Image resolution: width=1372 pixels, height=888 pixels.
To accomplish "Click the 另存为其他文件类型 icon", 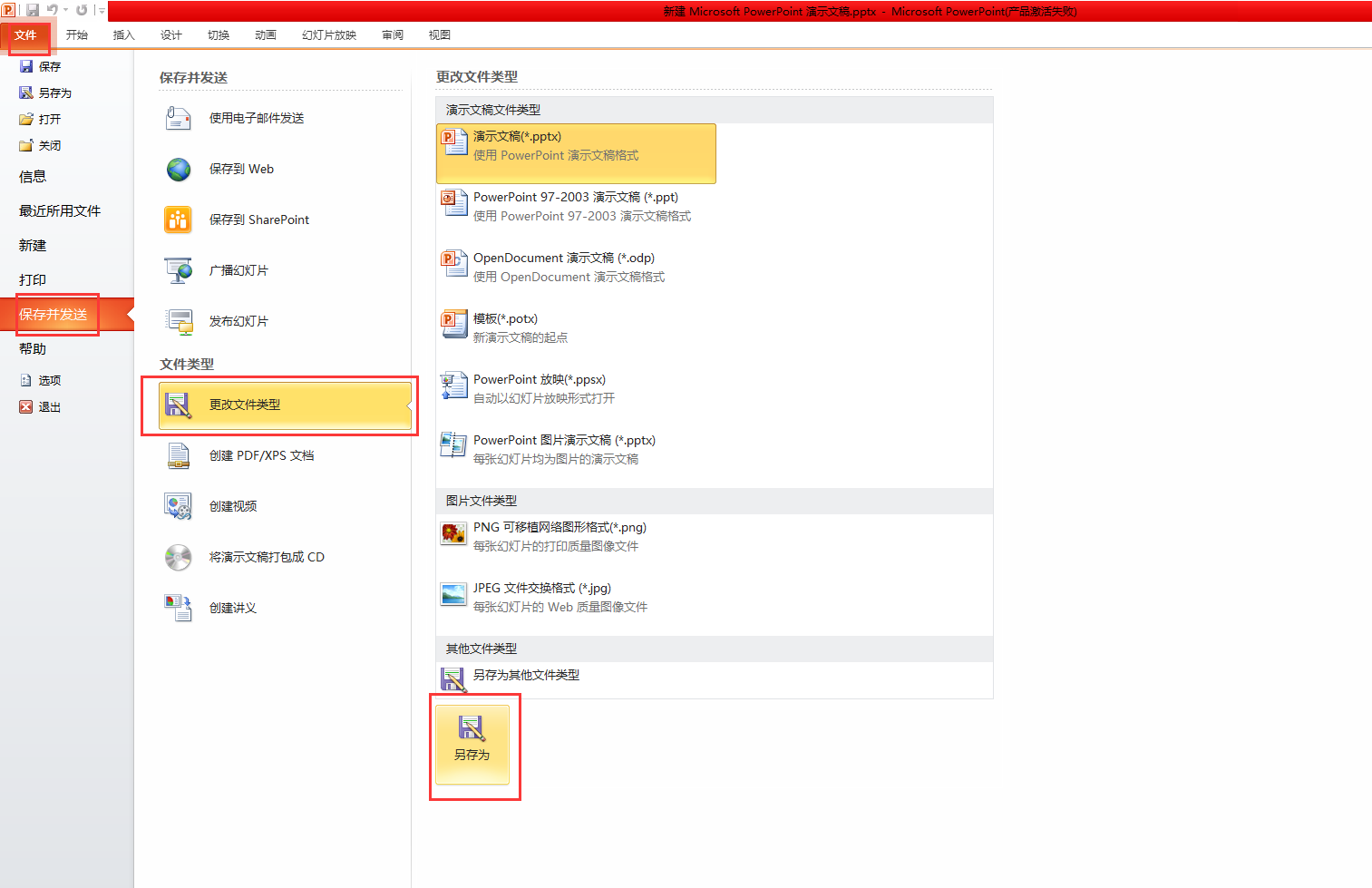I will pyautogui.click(x=453, y=678).
